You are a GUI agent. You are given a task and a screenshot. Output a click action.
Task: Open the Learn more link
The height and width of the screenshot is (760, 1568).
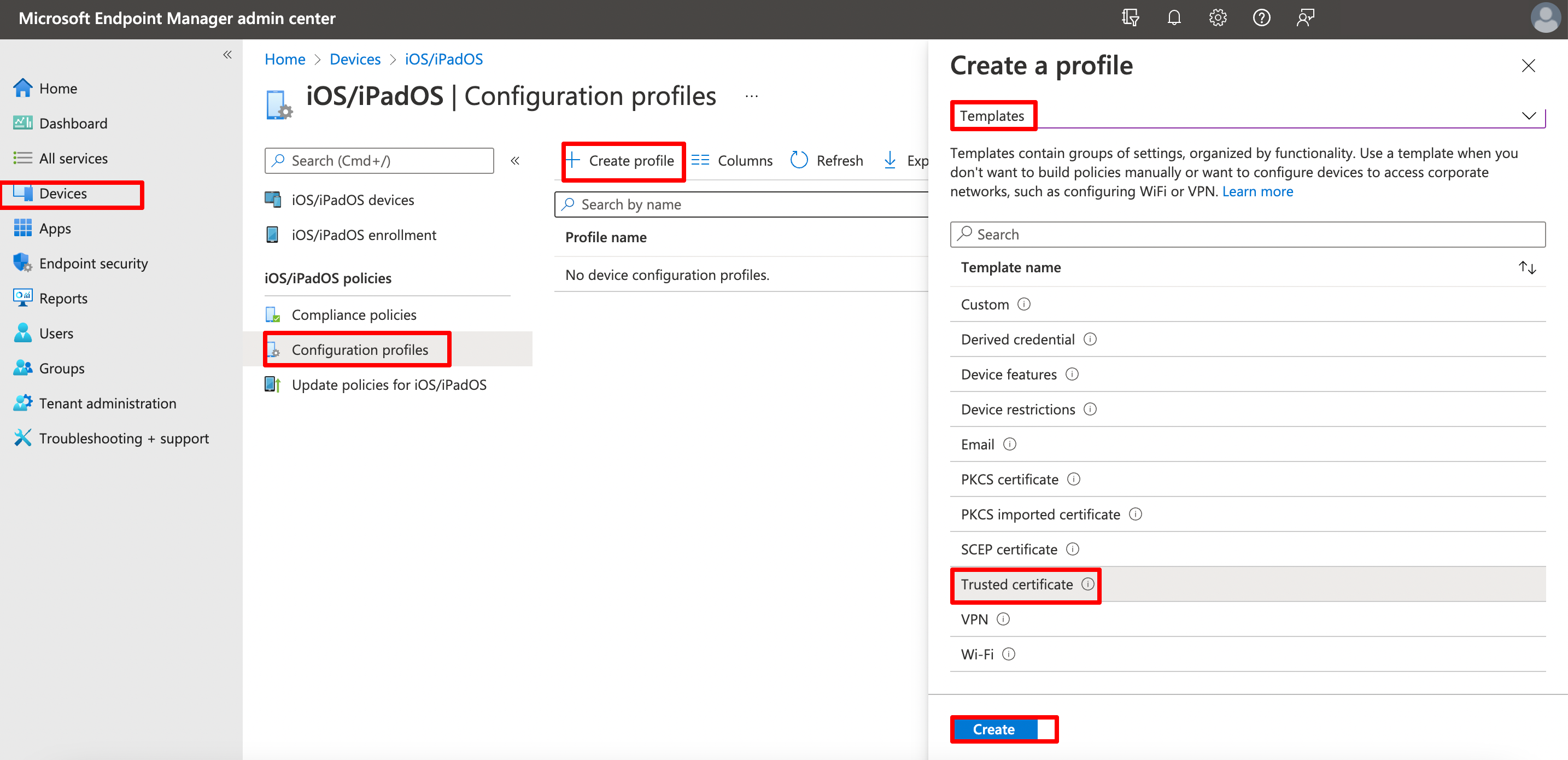tap(1257, 191)
